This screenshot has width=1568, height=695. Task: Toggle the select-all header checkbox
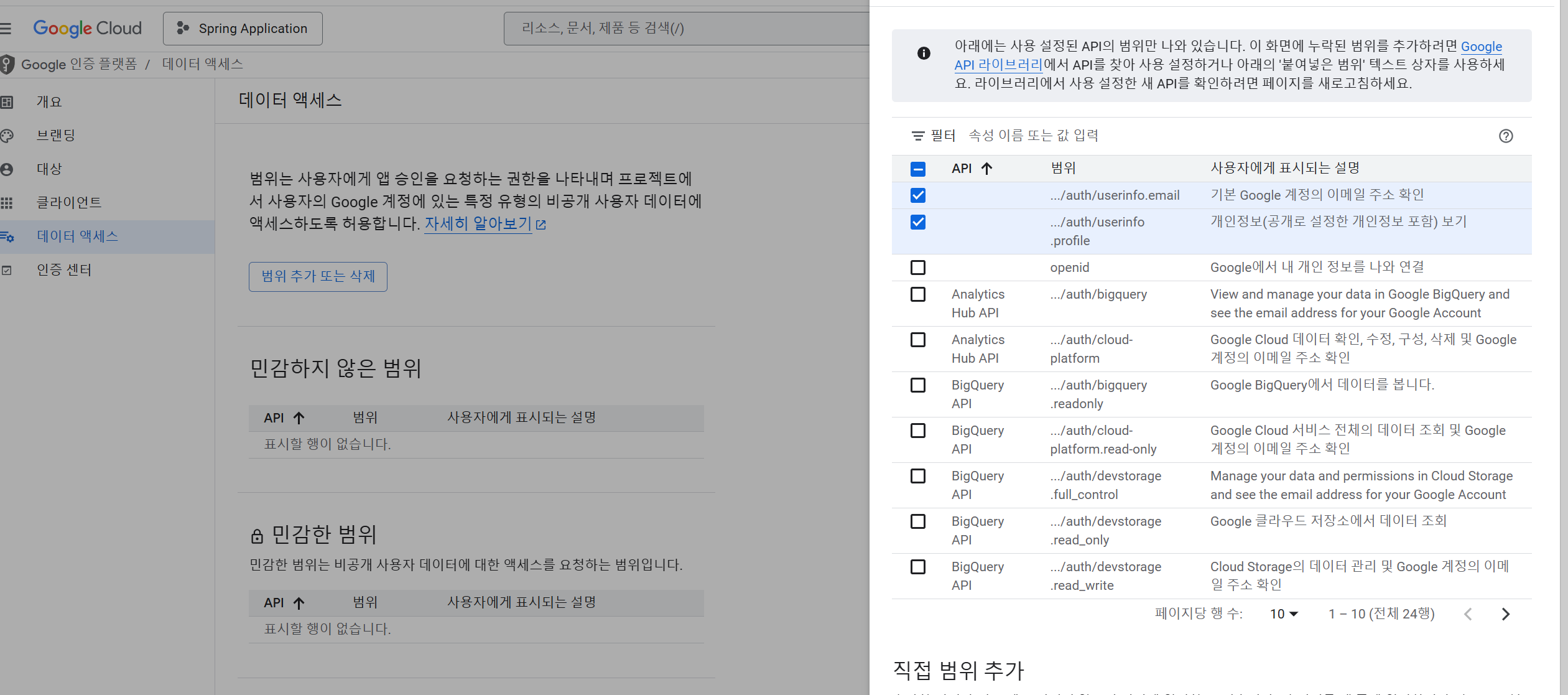tap(917, 169)
